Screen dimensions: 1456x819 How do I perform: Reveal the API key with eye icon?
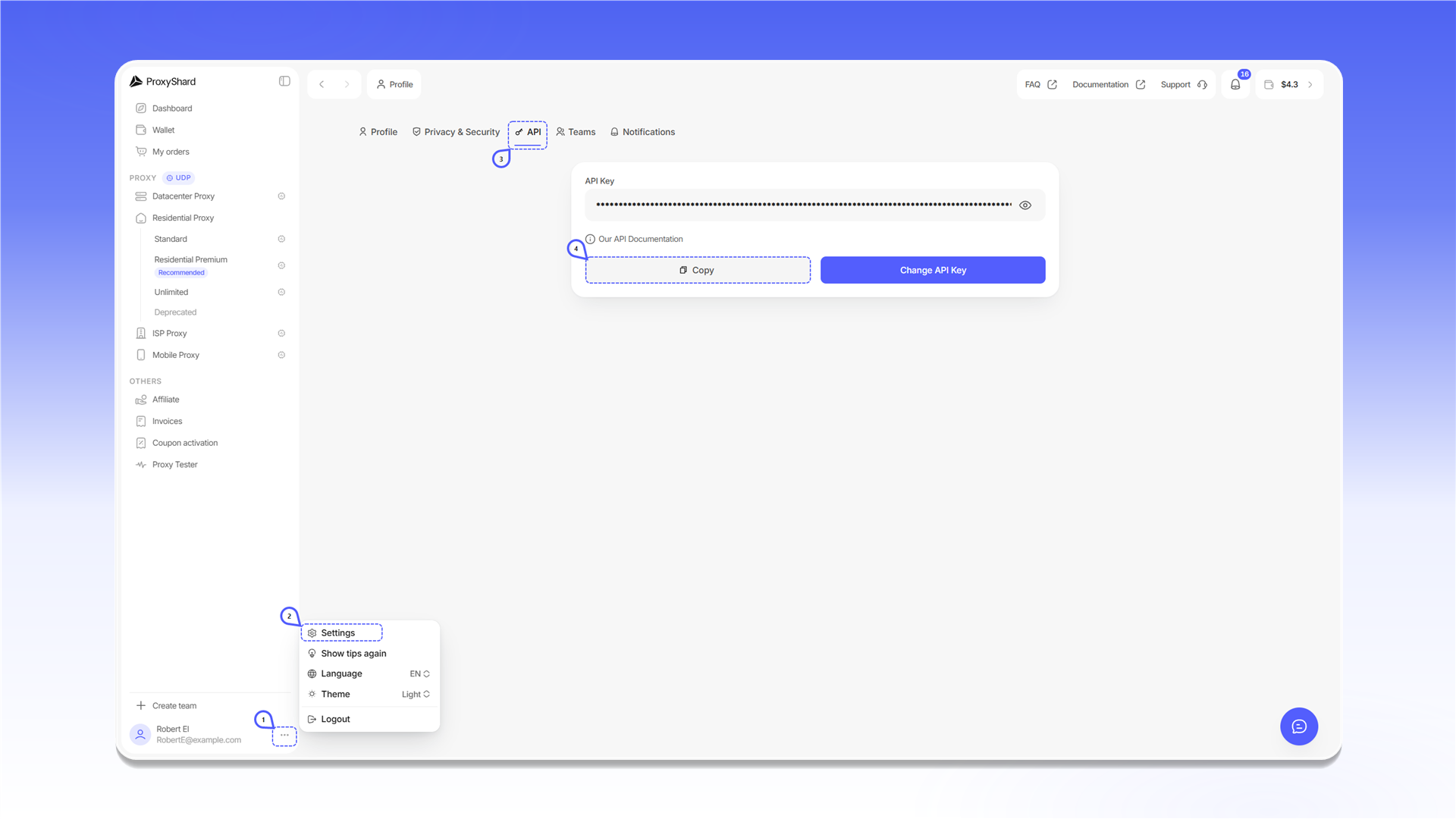(x=1025, y=206)
